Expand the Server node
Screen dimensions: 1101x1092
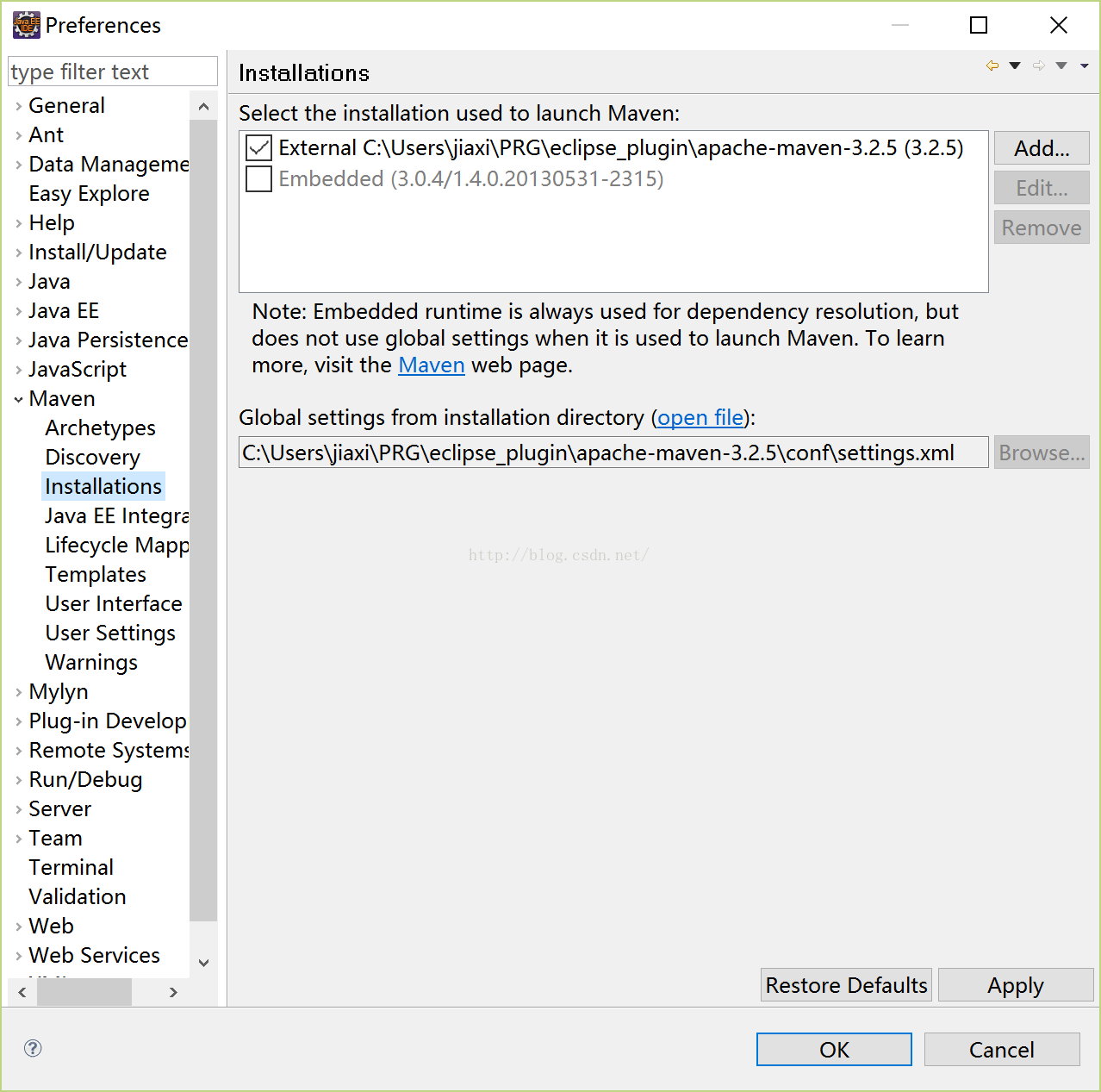click(x=19, y=809)
